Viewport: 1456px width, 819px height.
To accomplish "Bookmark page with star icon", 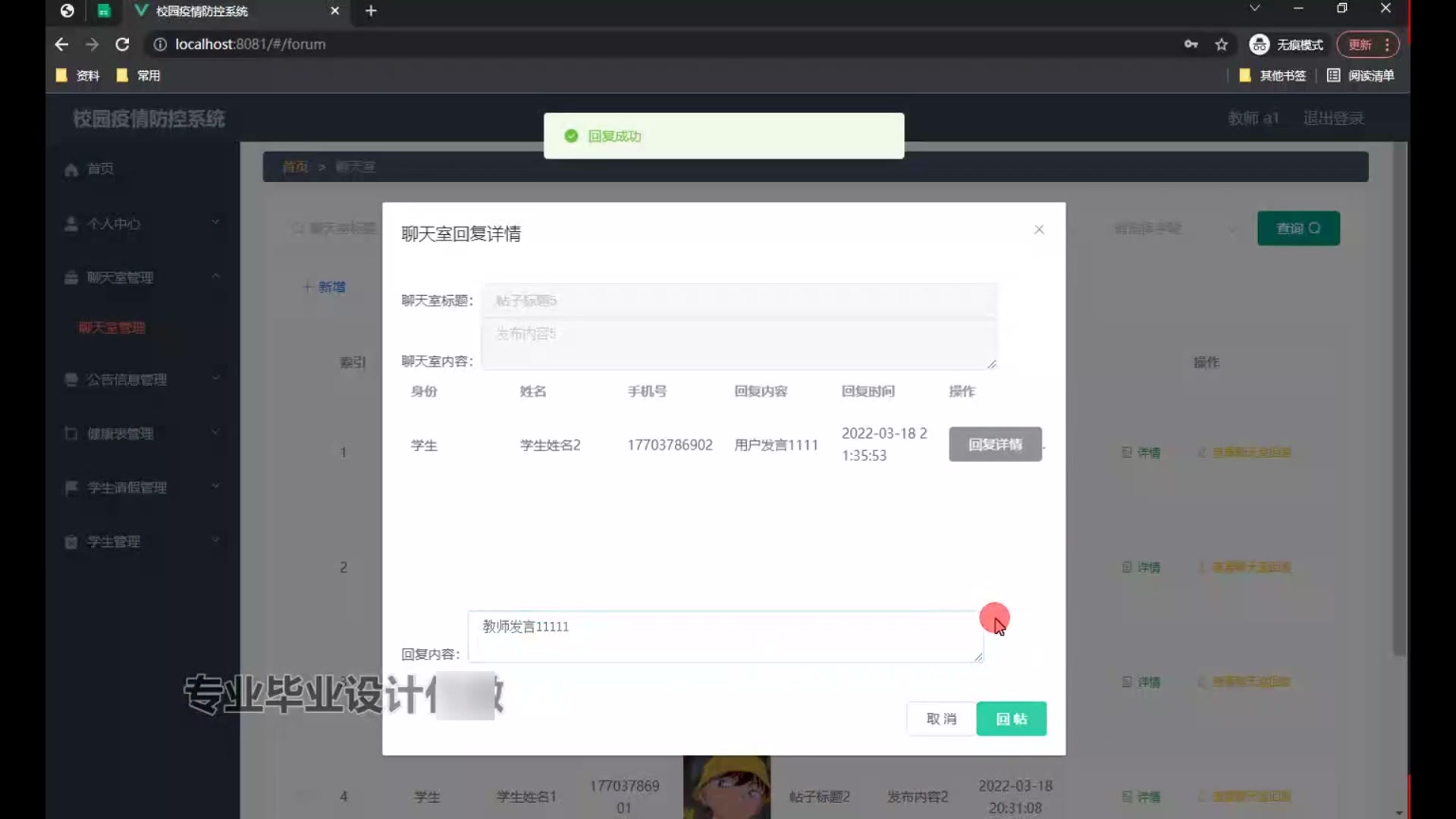I will tap(1221, 45).
